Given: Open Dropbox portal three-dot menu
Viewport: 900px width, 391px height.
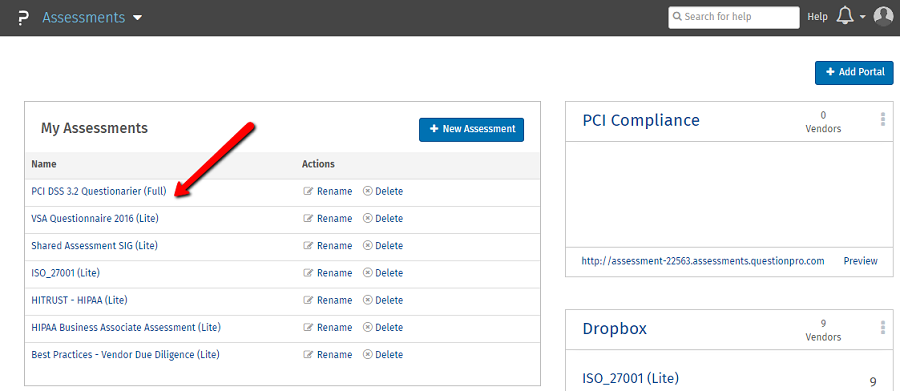Looking at the screenshot, I should (x=883, y=327).
